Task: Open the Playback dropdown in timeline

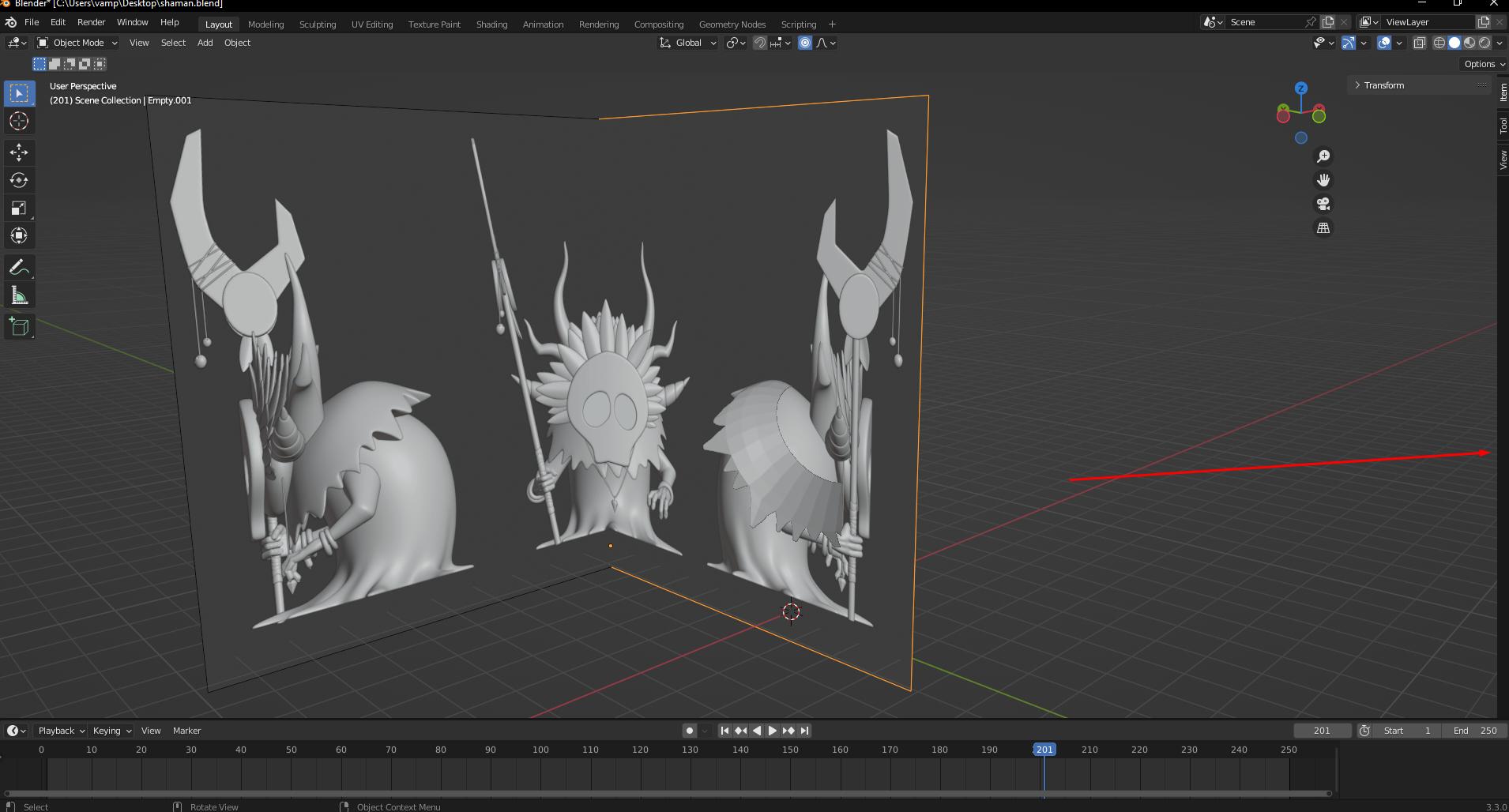Action: tap(61, 731)
